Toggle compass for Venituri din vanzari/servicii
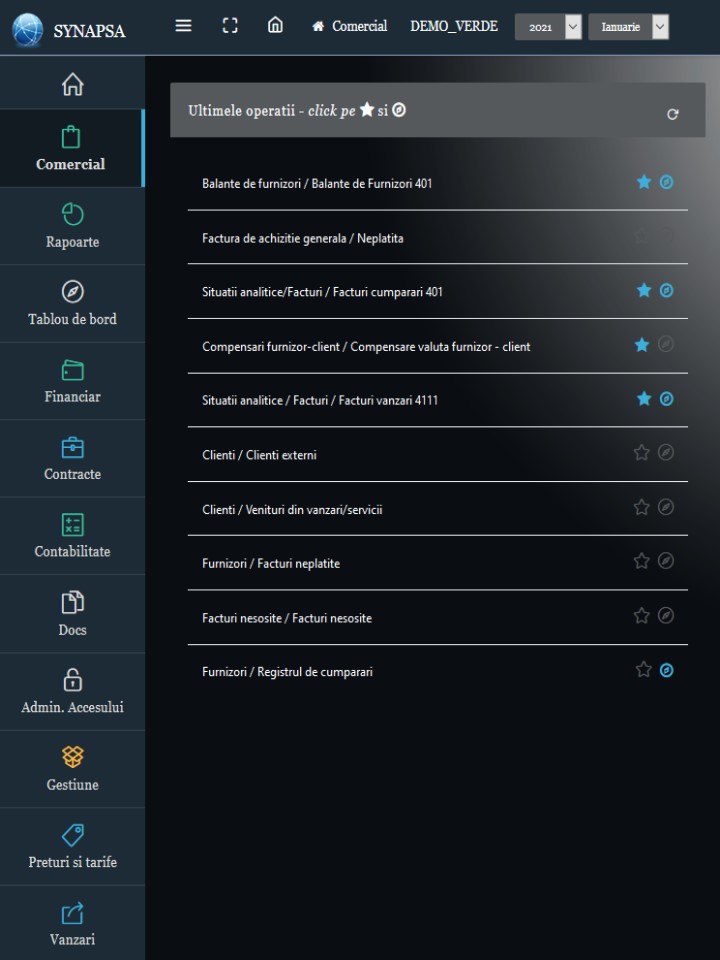 (666, 507)
